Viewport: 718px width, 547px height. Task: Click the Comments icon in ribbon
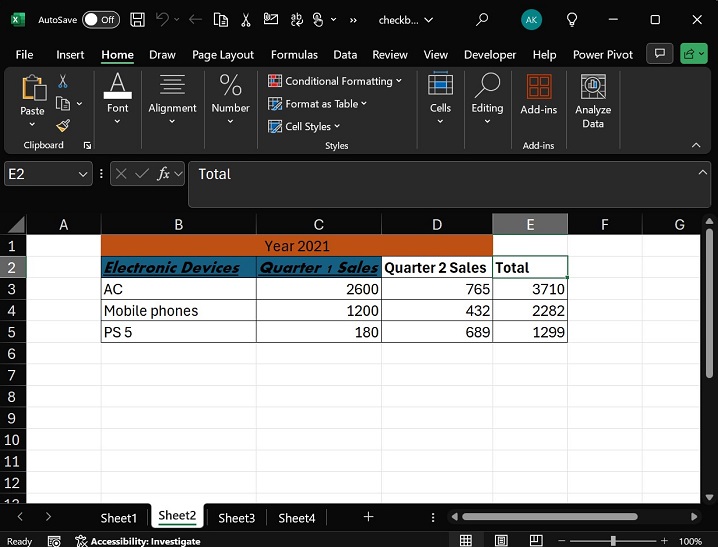(659, 54)
